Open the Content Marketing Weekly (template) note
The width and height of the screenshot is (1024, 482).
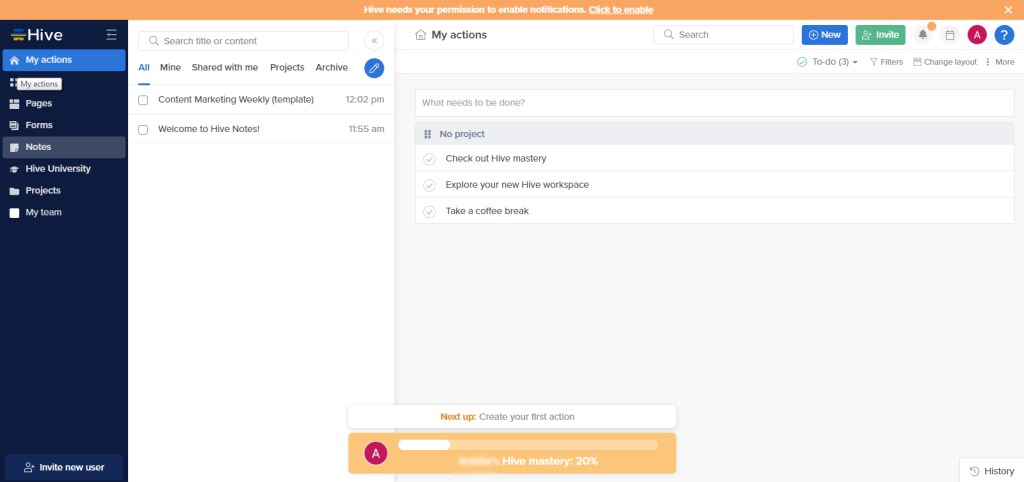[x=236, y=99]
